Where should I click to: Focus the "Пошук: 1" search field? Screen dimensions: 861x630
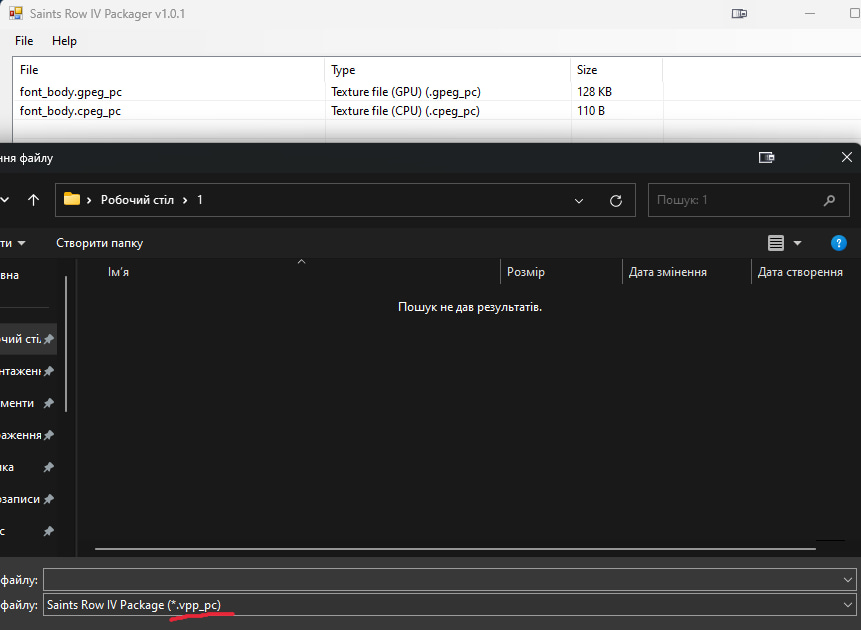(x=748, y=200)
